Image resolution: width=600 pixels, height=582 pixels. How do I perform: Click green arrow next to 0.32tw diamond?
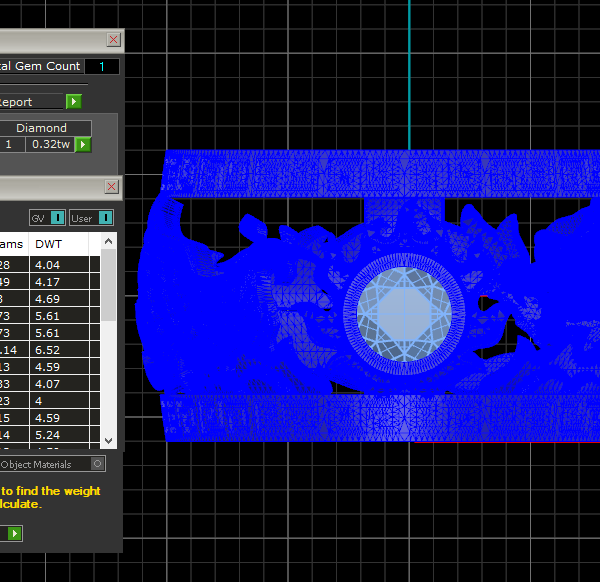point(84,145)
